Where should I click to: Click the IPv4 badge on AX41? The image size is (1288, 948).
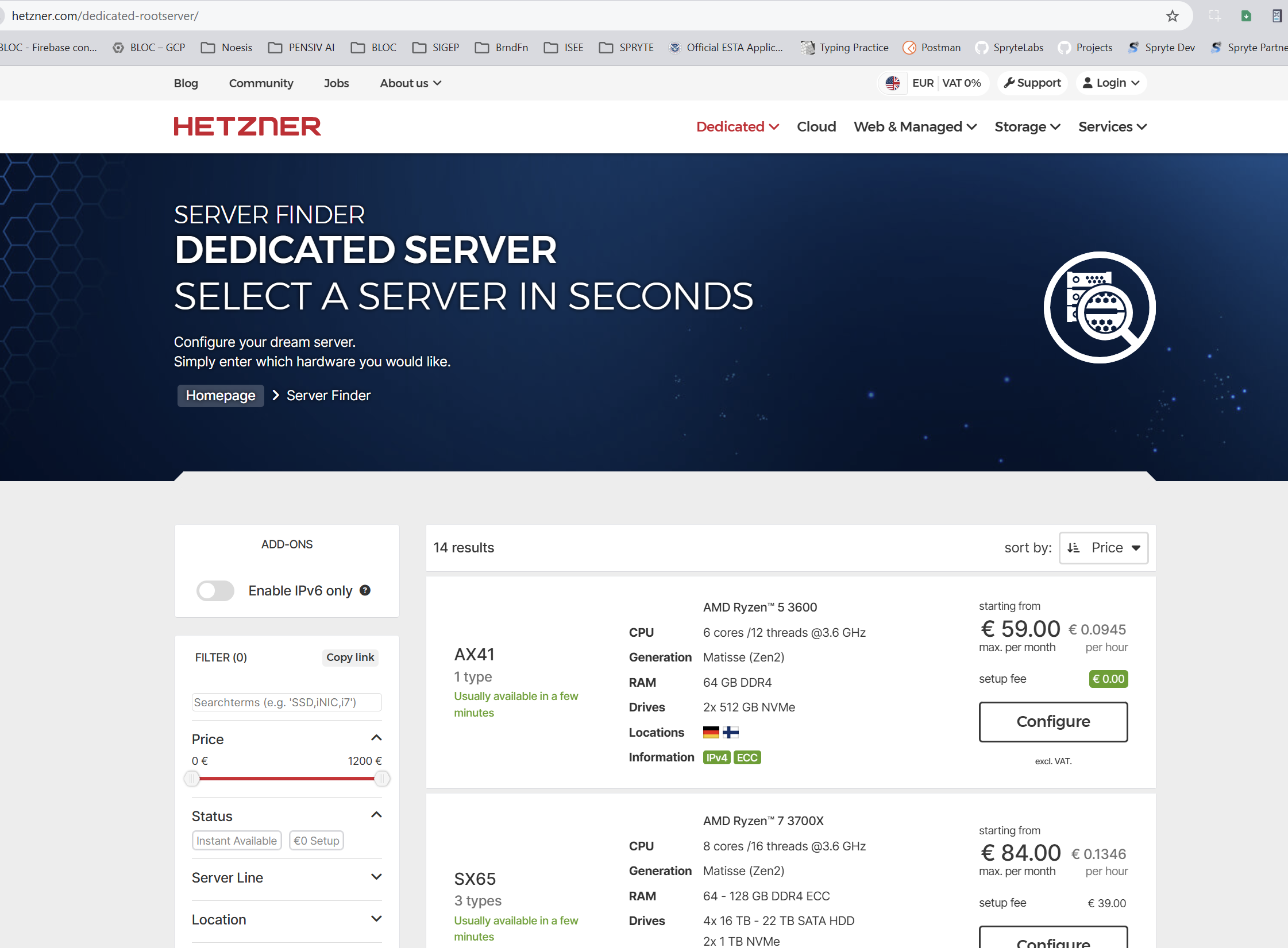coord(716,757)
